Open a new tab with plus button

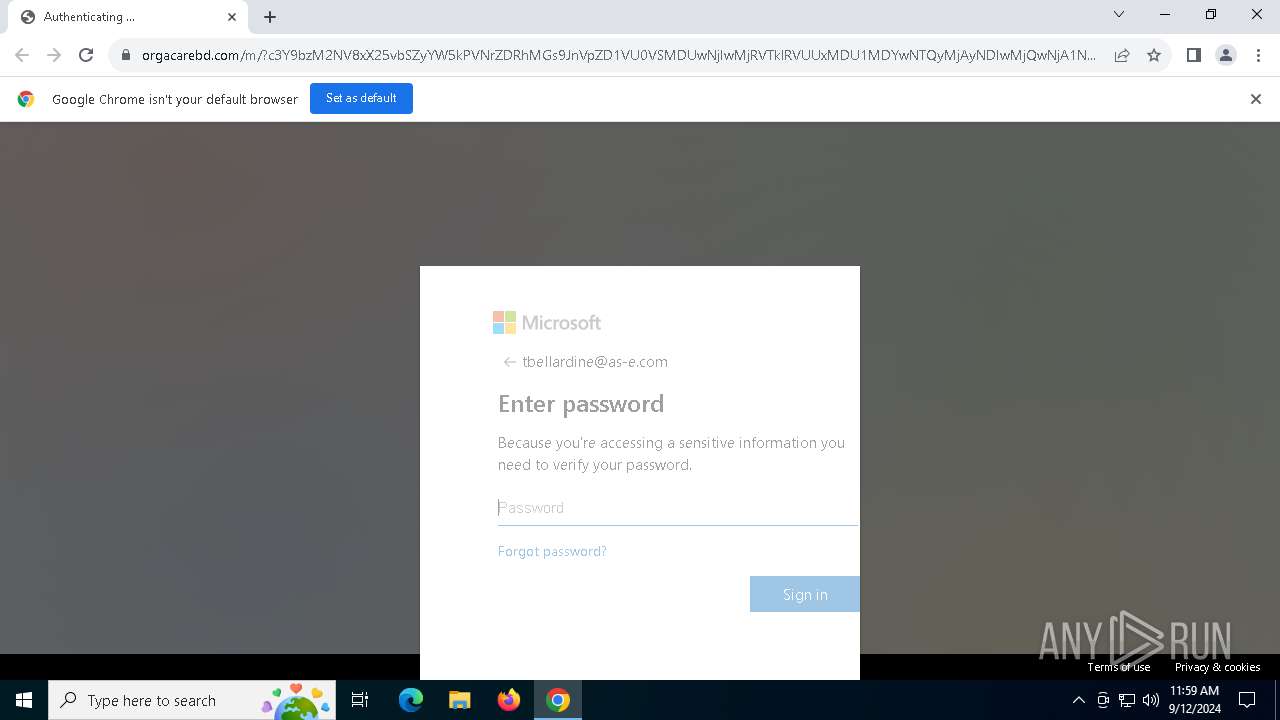270,17
